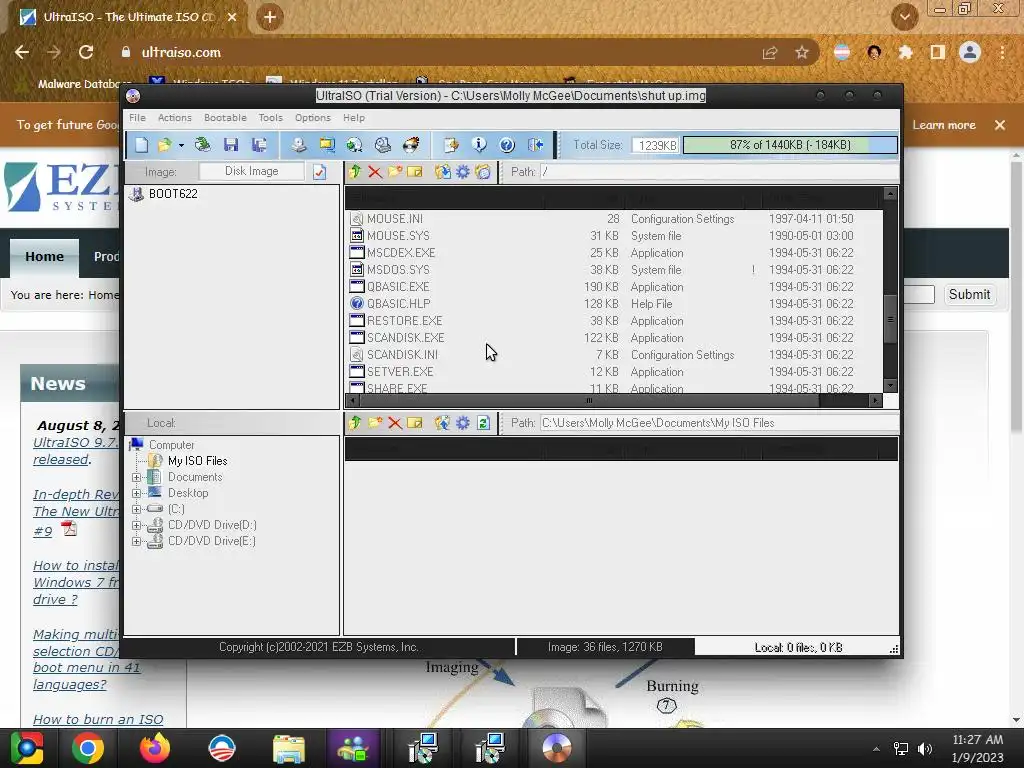This screenshot has height=768, width=1024.
Task: Click the image Path input field
Action: coord(719,172)
